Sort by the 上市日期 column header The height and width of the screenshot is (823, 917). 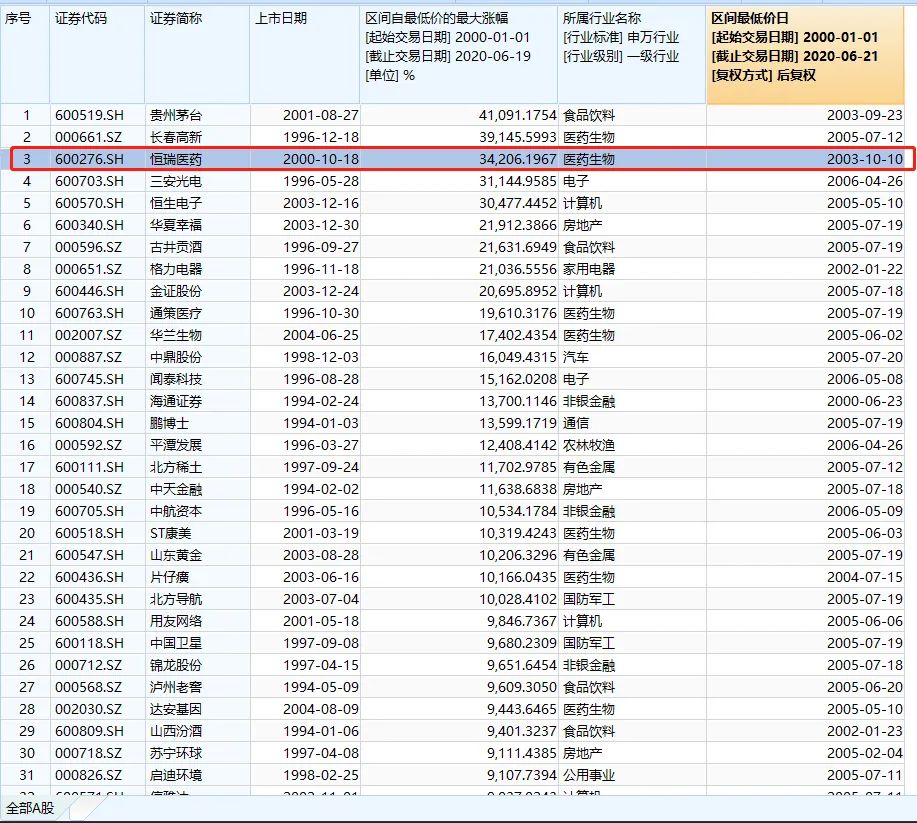[281, 18]
